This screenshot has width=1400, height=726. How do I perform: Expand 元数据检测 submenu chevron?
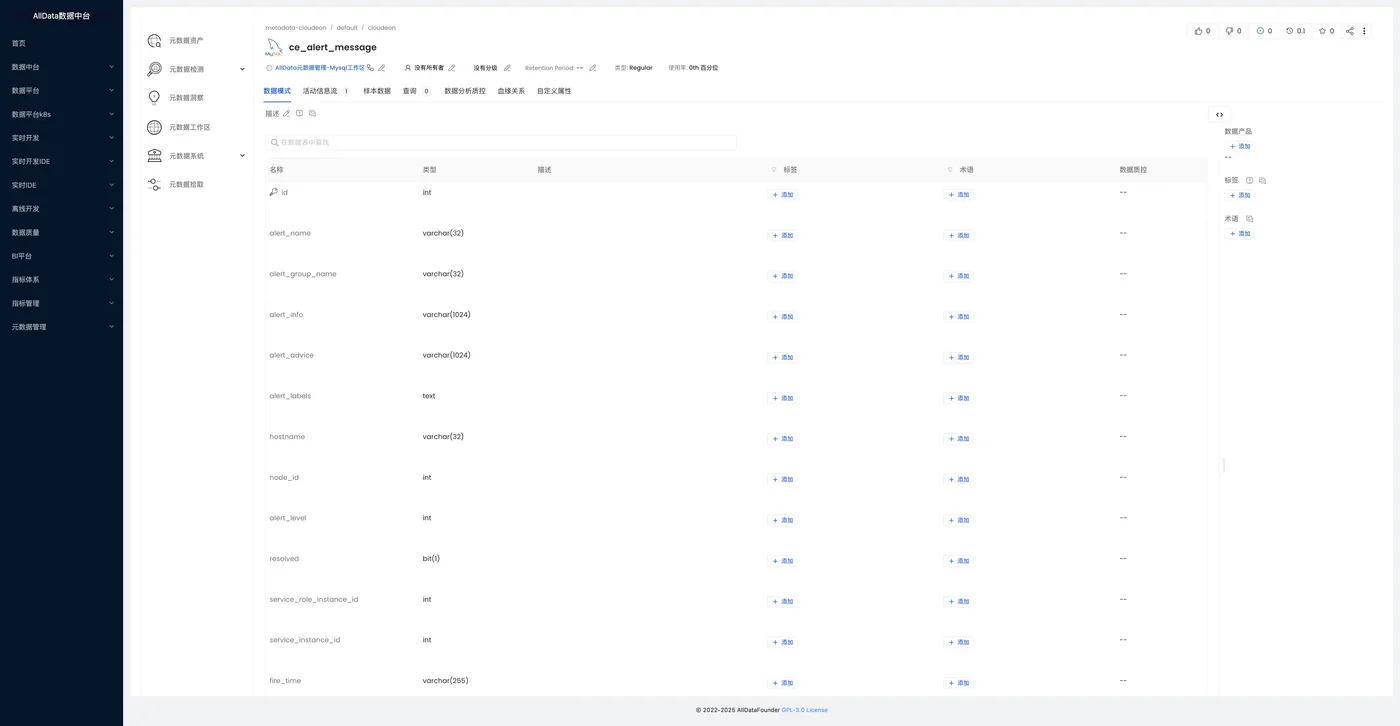[x=242, y=69]
